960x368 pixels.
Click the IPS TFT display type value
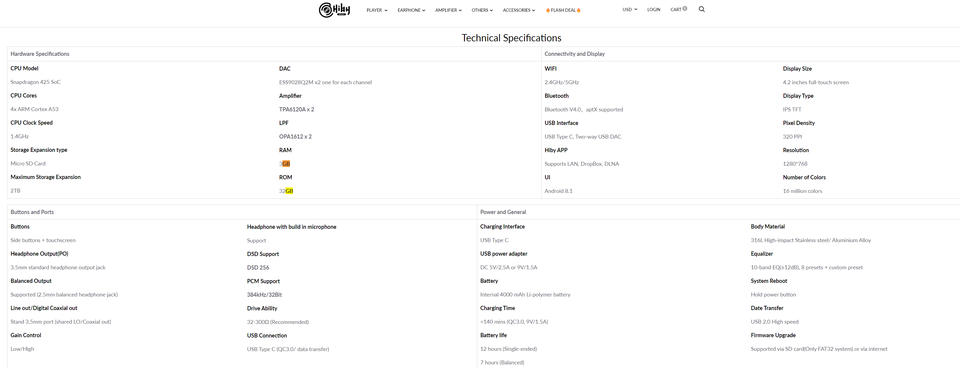(x=792, y=110)
